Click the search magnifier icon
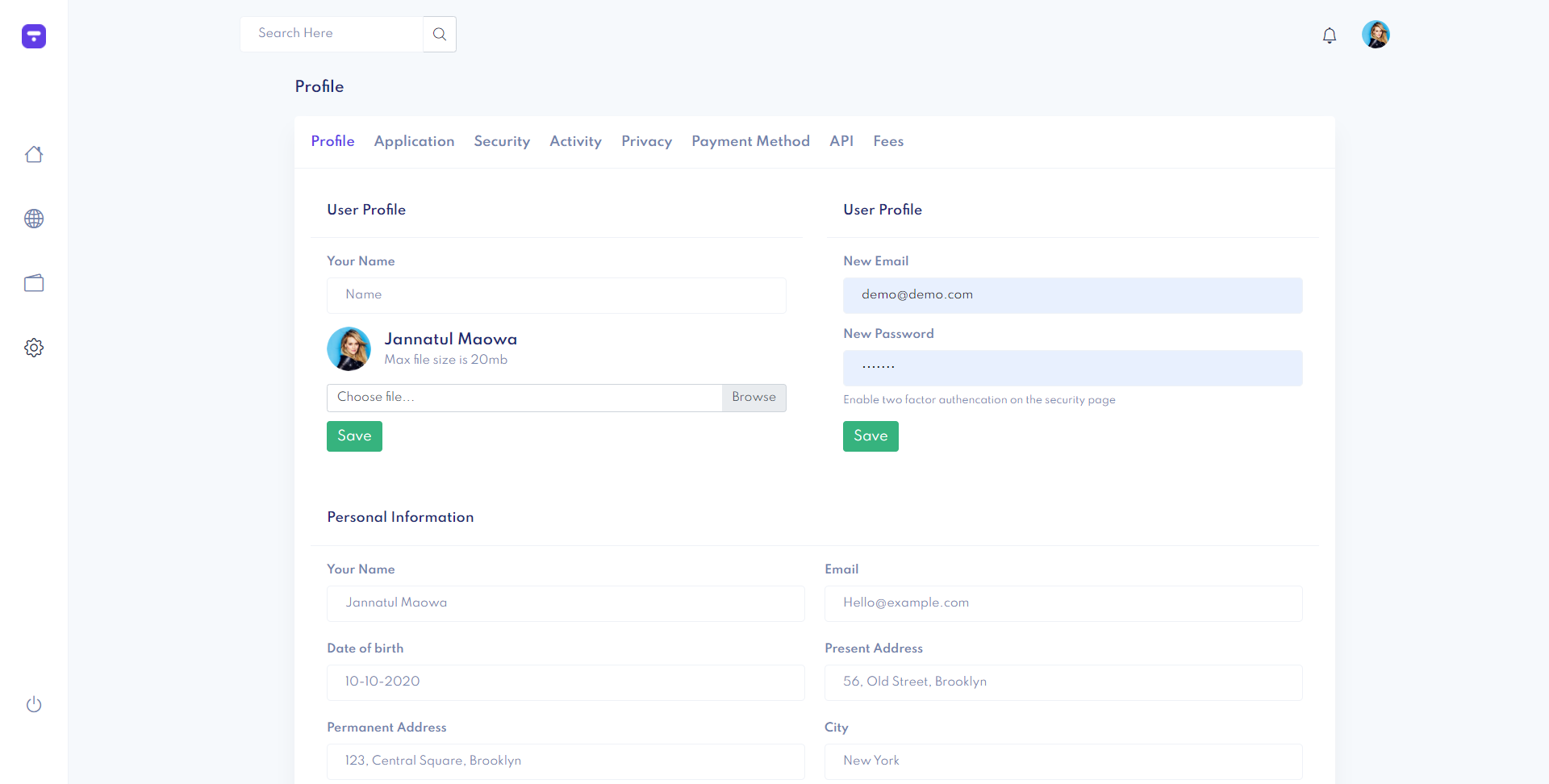 pyautogui.click(x=440, y=34)
